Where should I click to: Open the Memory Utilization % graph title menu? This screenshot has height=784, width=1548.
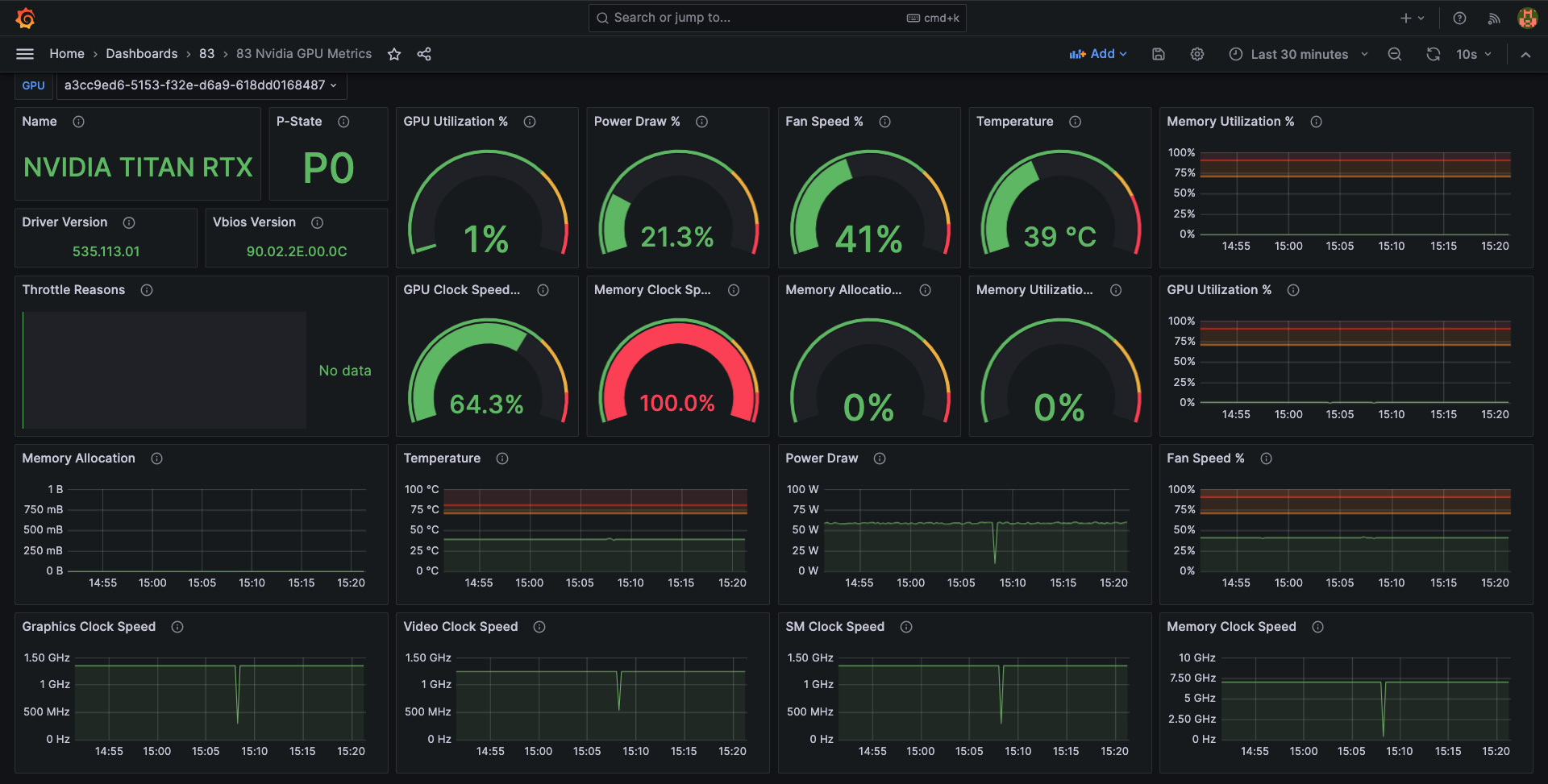click(x=1230, y=122)
